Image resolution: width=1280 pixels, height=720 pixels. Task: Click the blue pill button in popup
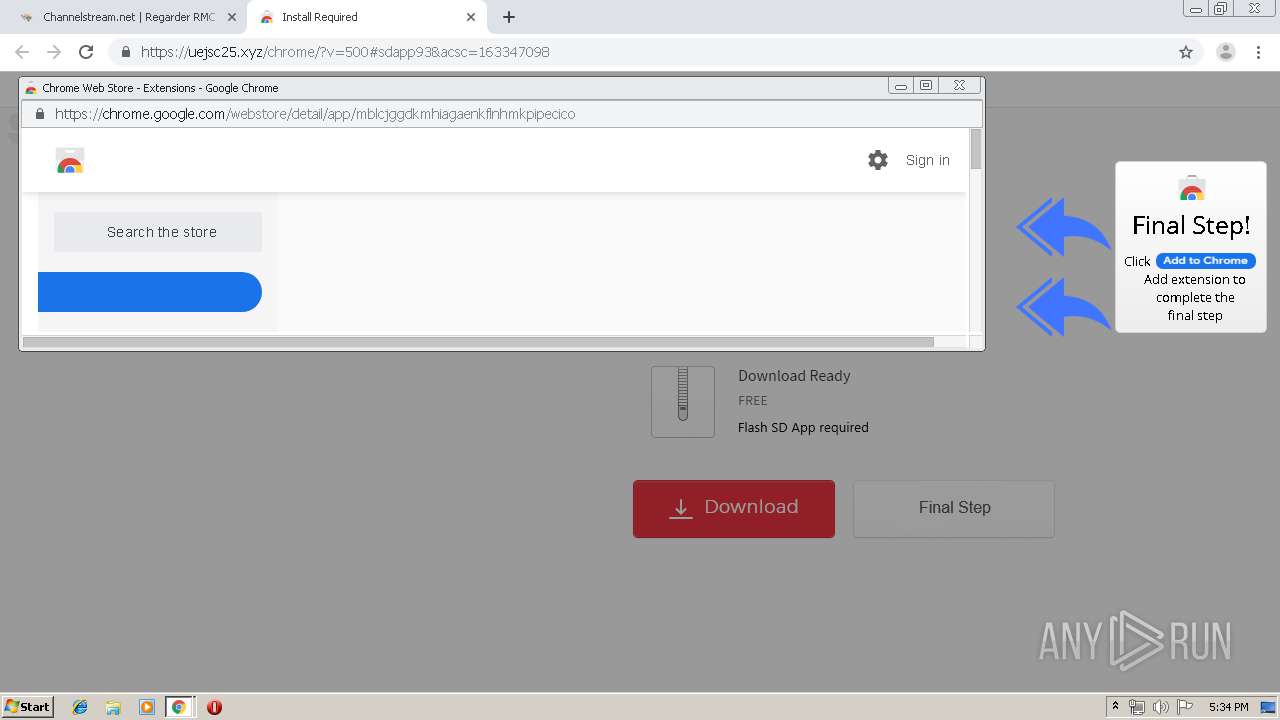point(150,292)
